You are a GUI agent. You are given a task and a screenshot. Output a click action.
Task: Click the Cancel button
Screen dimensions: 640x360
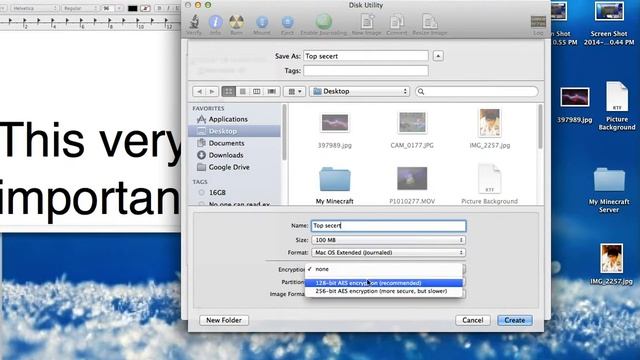click(473, 320)
